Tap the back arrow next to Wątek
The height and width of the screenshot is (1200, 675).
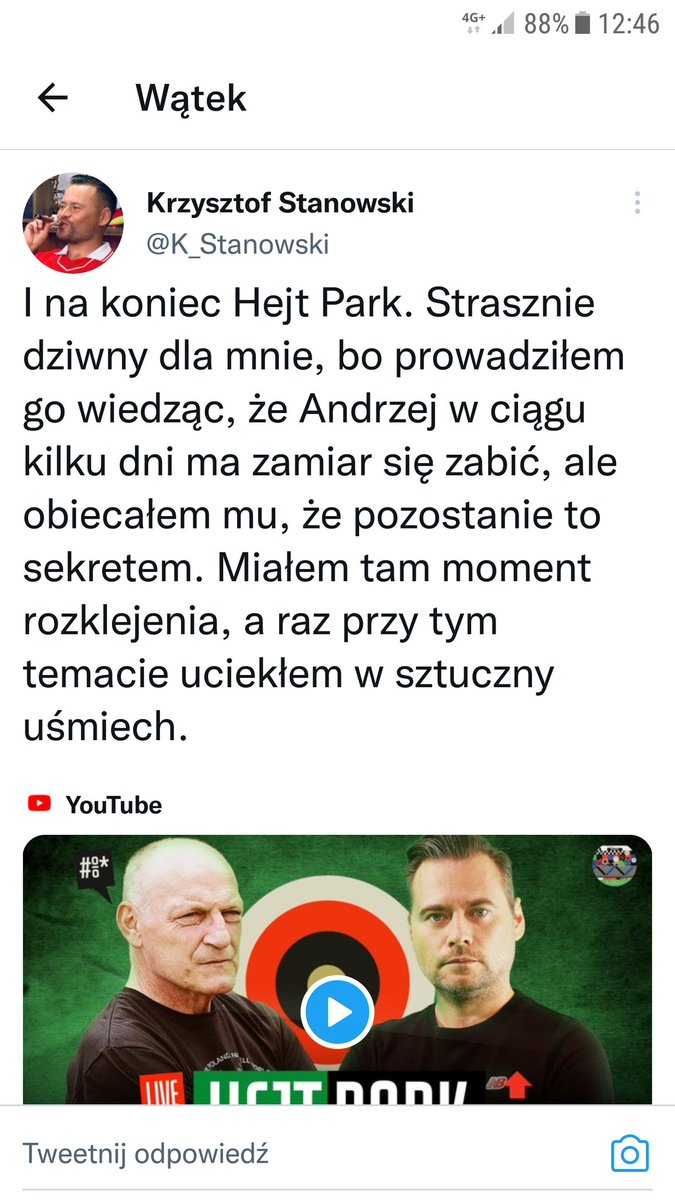coord(52,97)
